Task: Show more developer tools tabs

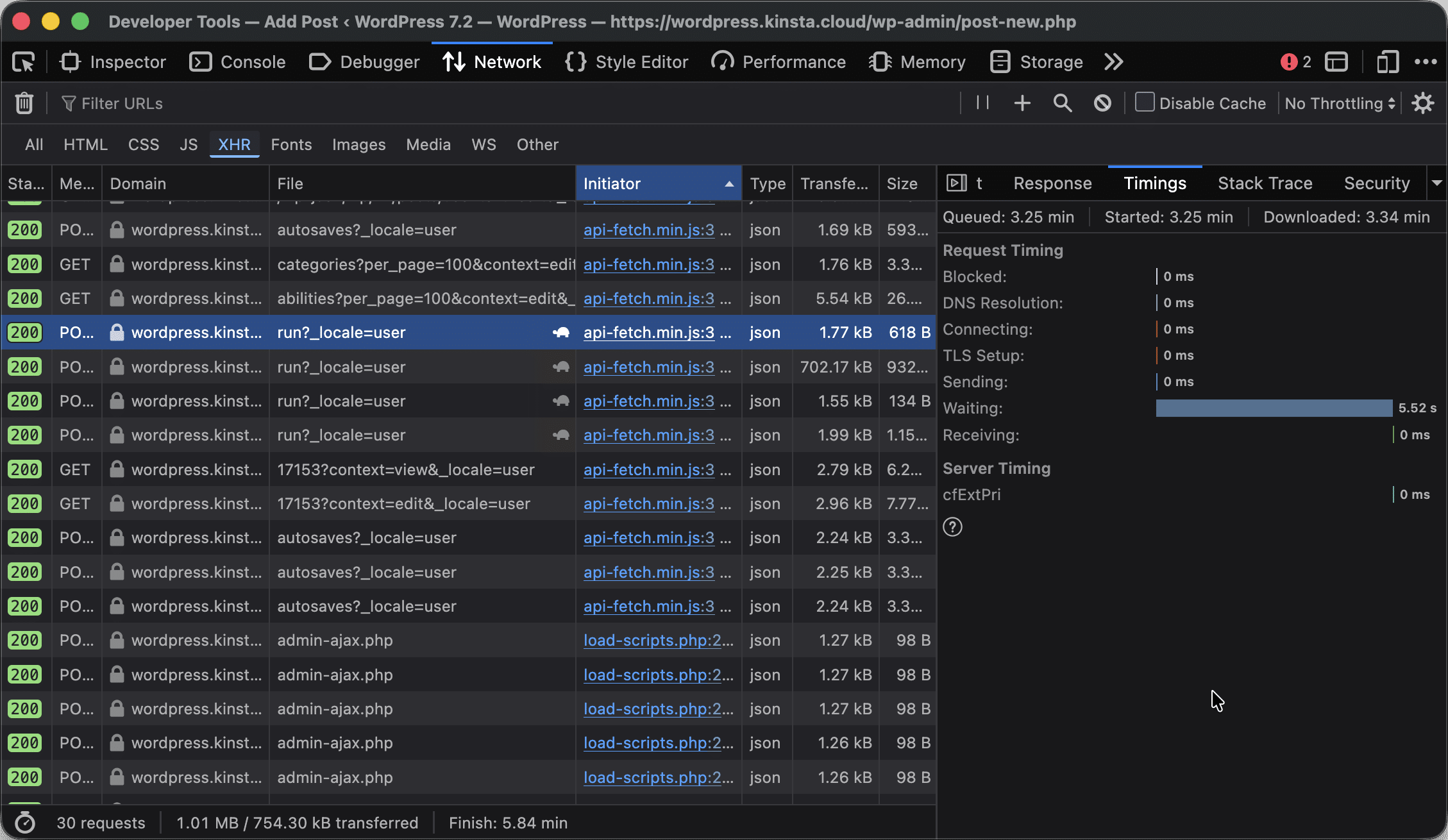Action: pyautogui.click(x=1114, y=62)
